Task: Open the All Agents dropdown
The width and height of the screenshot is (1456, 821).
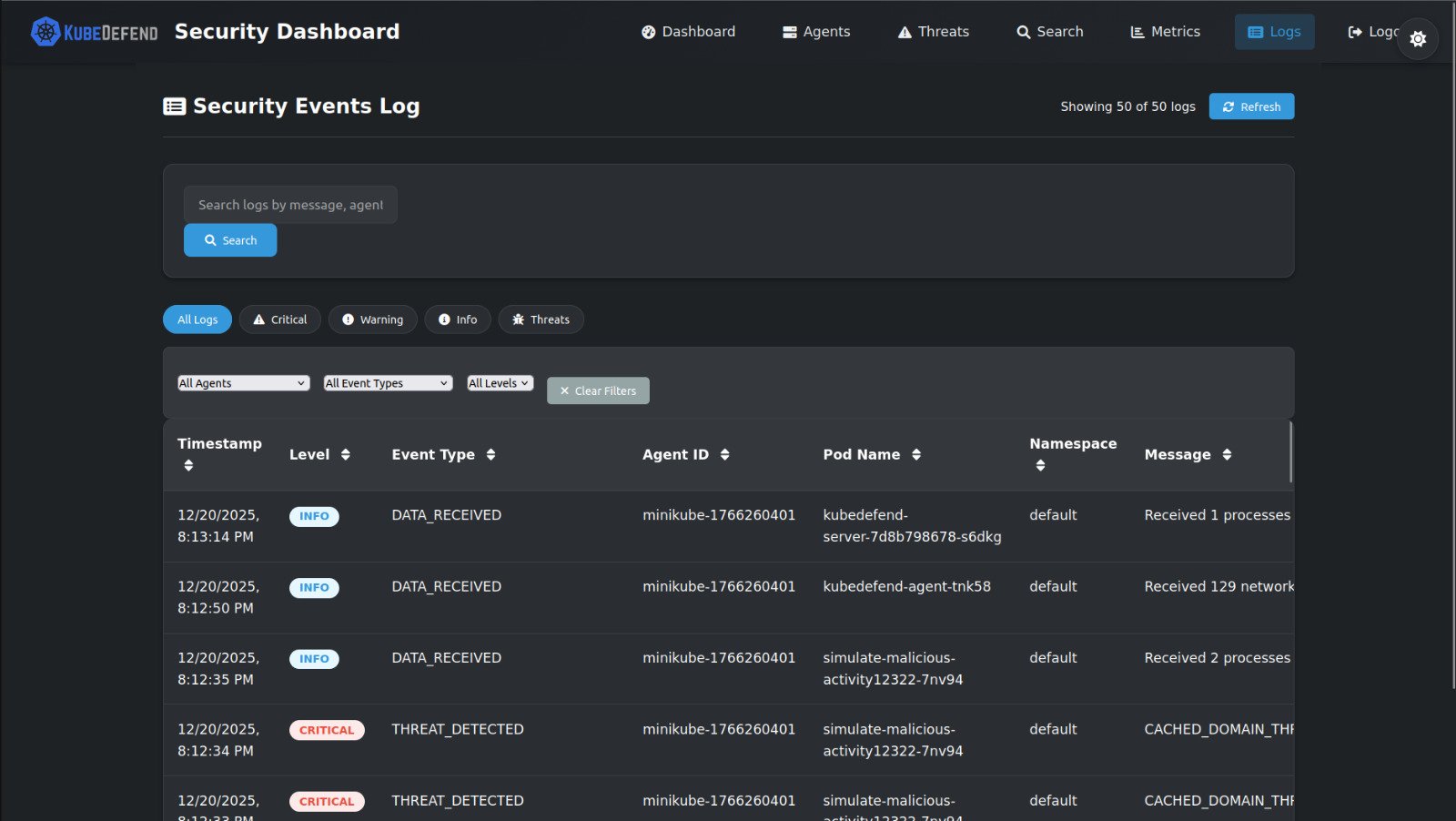Action: (x=243, y=383)
